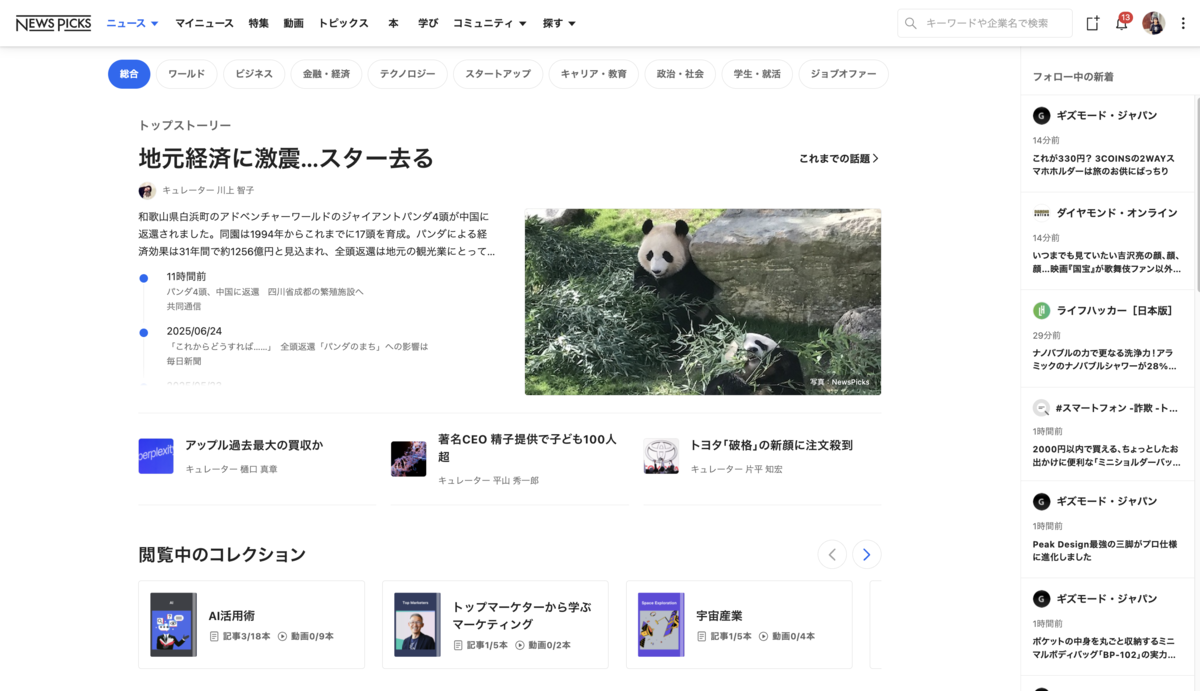The height and width of the screenshot is (691, 1200).
Task: Open the add-post icon in header
Action: point(1093,23)
